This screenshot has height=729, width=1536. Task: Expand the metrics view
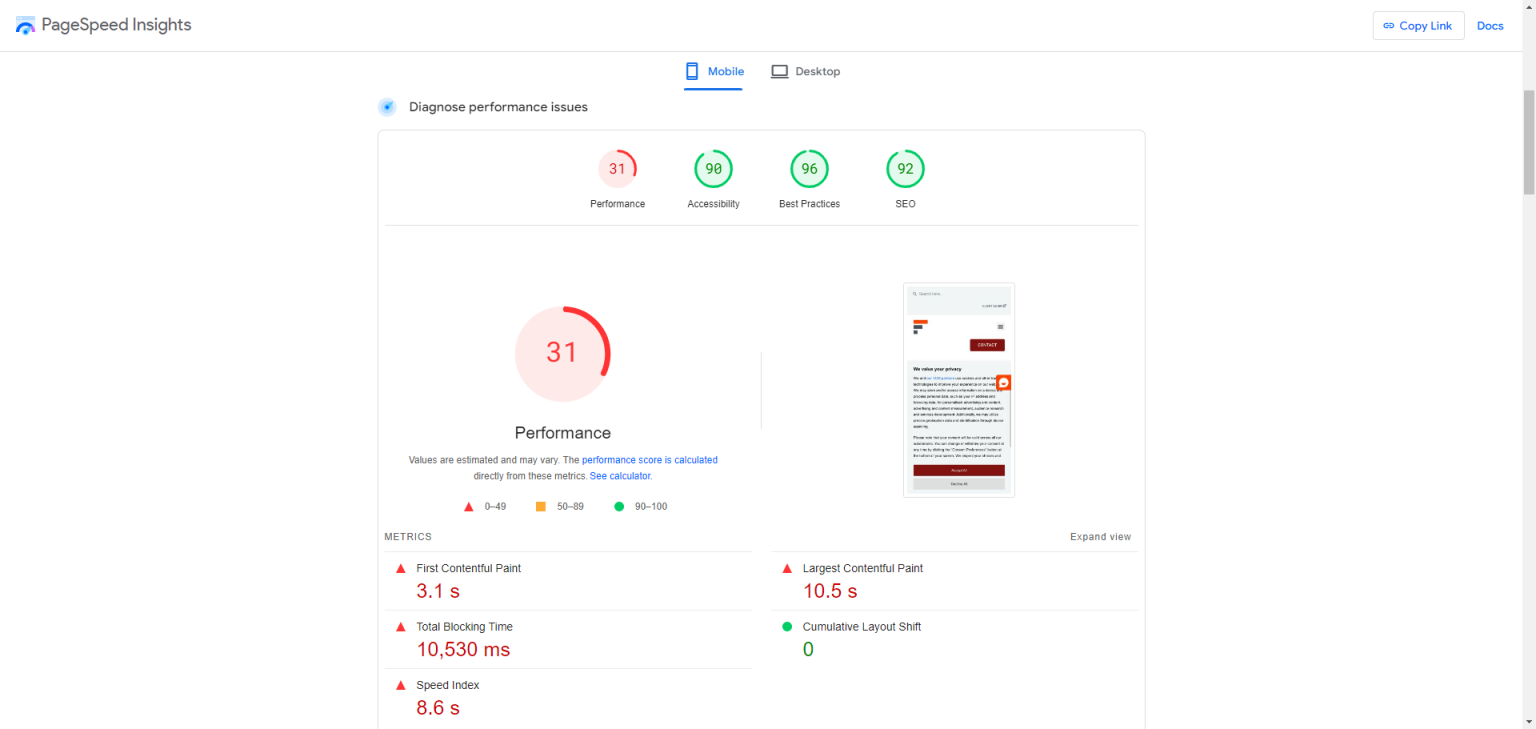point(1100,537)
